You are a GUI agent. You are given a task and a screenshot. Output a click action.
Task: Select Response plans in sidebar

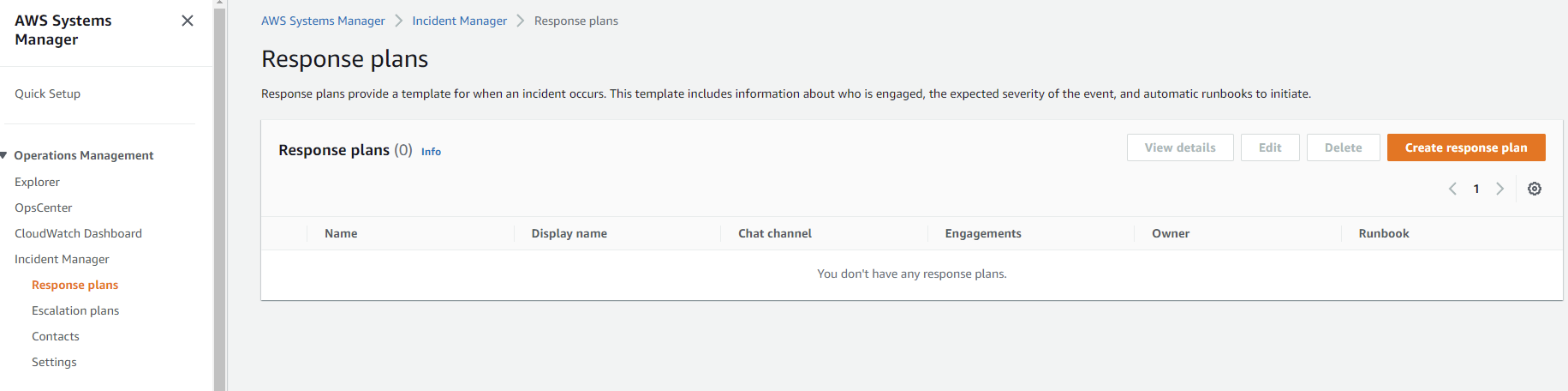click(75, 285)
